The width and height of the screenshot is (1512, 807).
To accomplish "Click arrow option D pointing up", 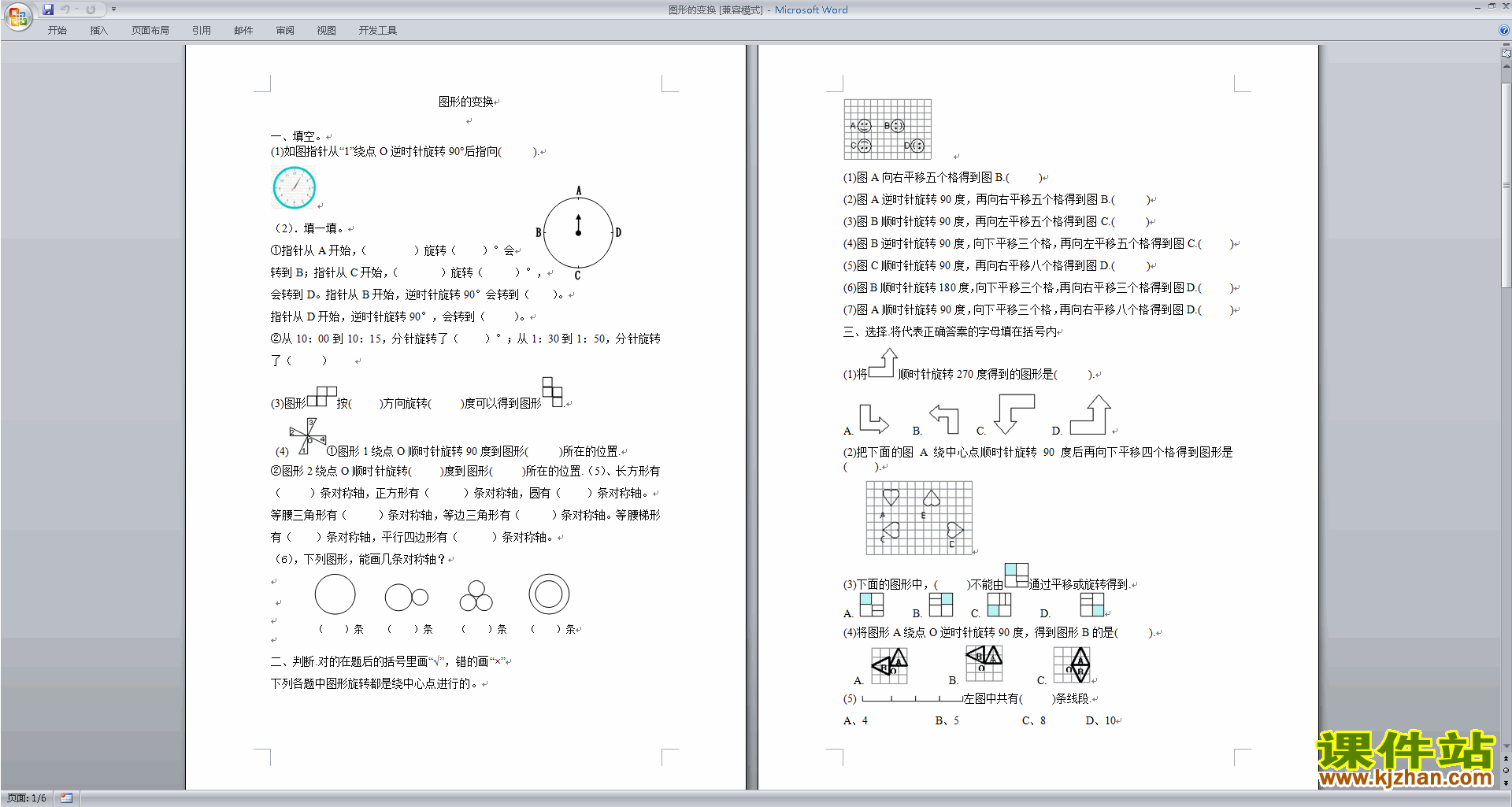I will tap(1090, 414).
